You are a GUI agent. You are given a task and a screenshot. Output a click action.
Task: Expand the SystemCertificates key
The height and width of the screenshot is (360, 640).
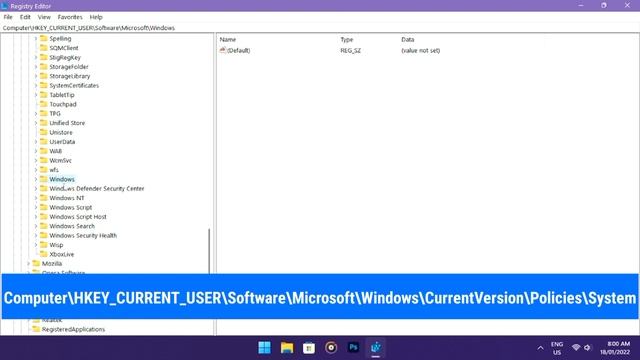[x=36, y=85]
